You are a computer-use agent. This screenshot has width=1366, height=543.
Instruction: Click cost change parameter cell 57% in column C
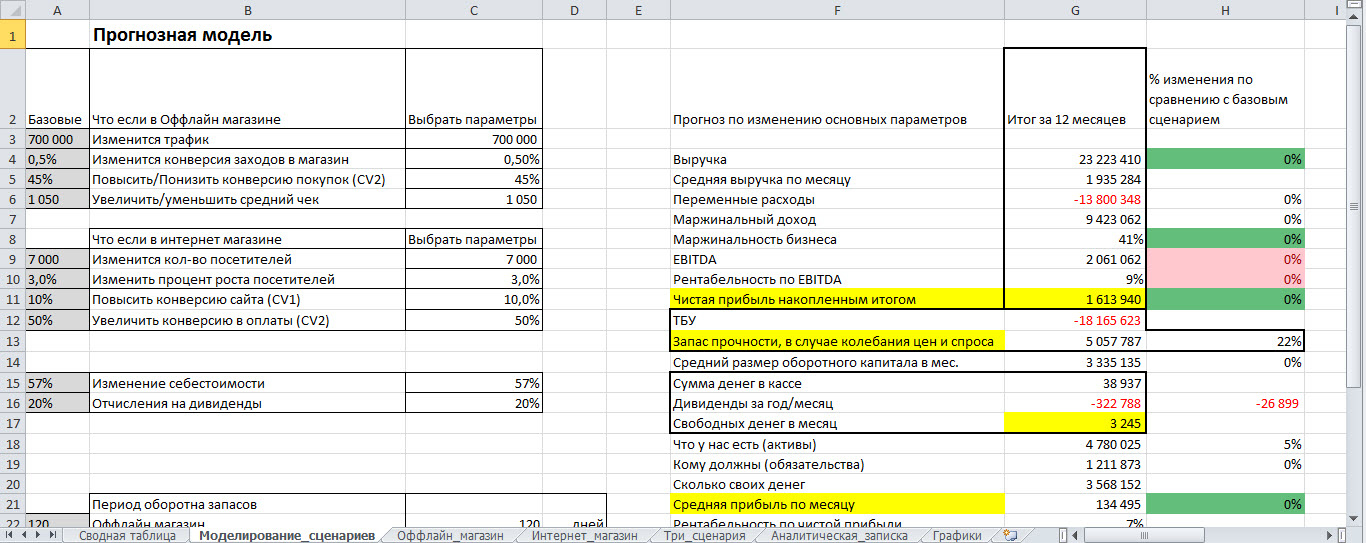(x=474, y=383)
